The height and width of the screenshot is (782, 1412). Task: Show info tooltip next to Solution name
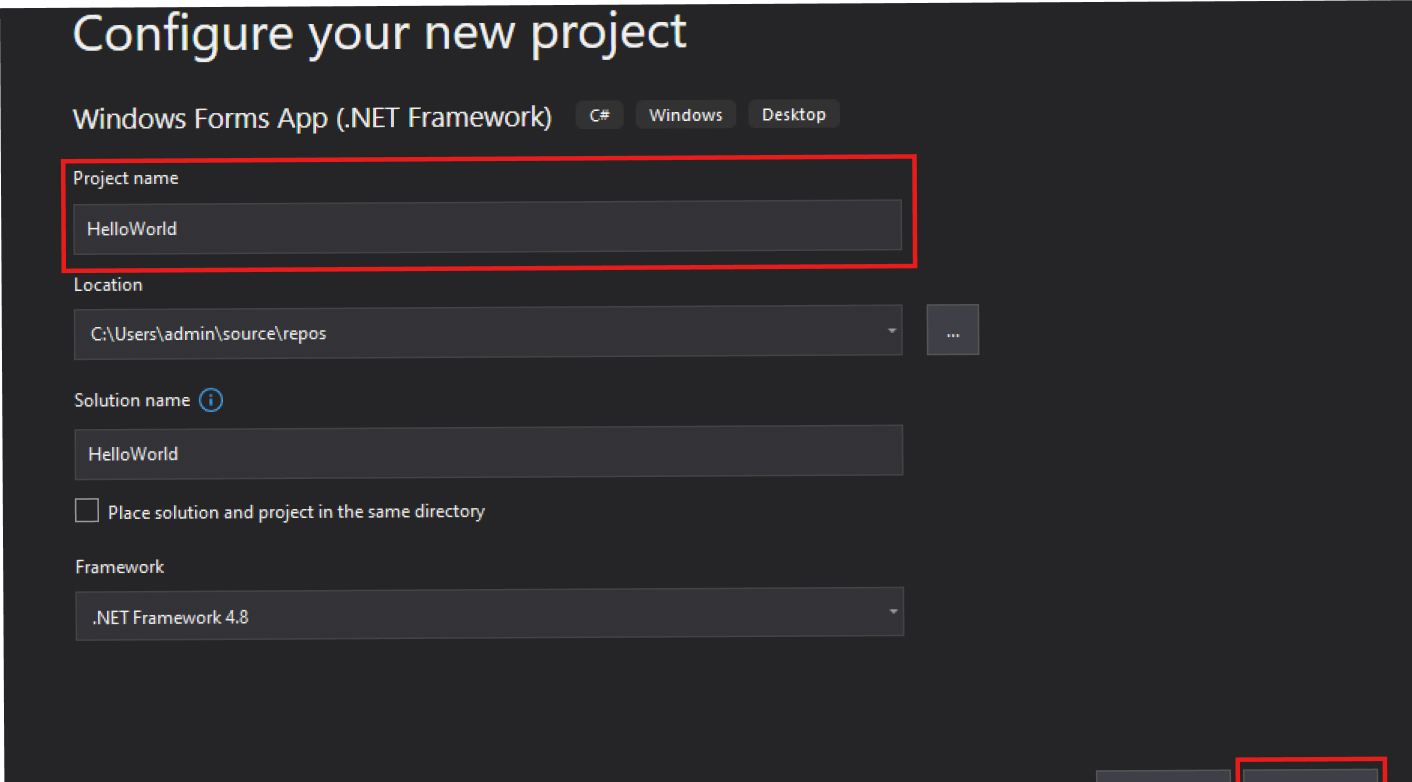(x=211, y=400)
